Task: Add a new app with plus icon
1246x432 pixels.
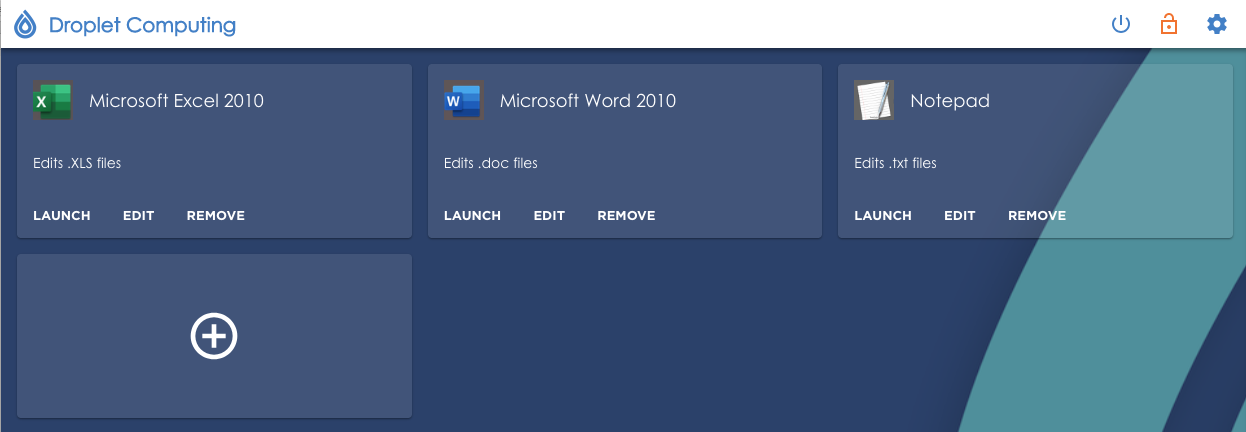Action: (214, 336)
